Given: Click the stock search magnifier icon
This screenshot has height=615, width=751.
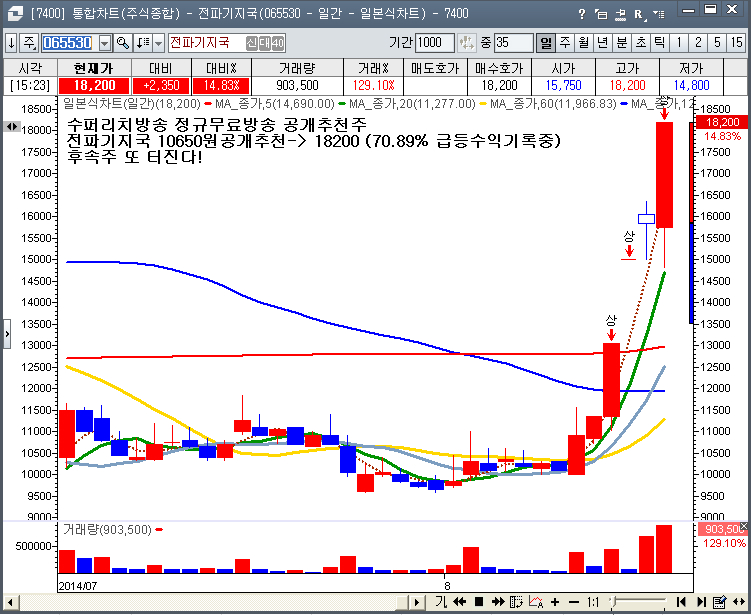Looking at the screenshot, I should [122, 43].
